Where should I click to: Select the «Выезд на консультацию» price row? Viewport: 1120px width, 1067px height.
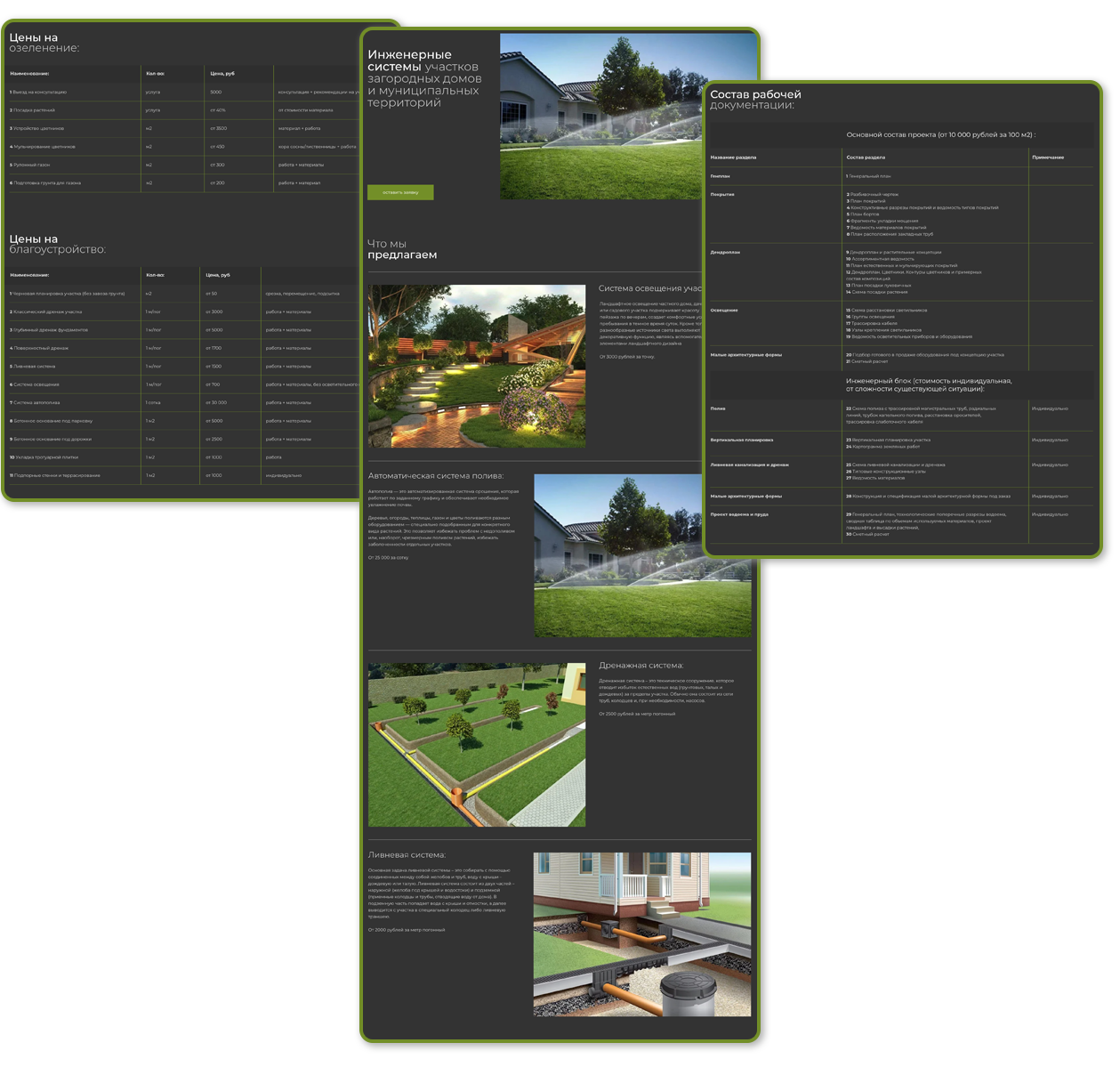[40, 92]
